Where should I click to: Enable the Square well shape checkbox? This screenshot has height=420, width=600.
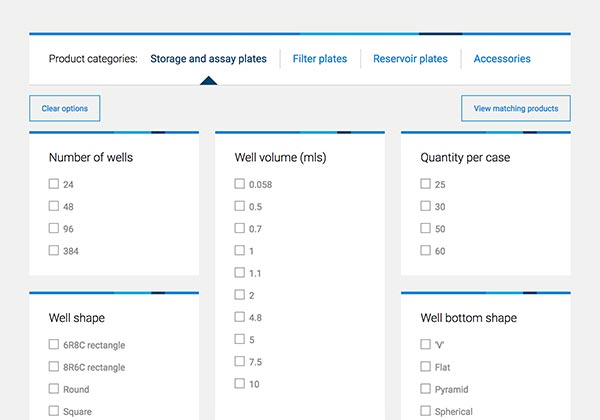coord(54,411)
